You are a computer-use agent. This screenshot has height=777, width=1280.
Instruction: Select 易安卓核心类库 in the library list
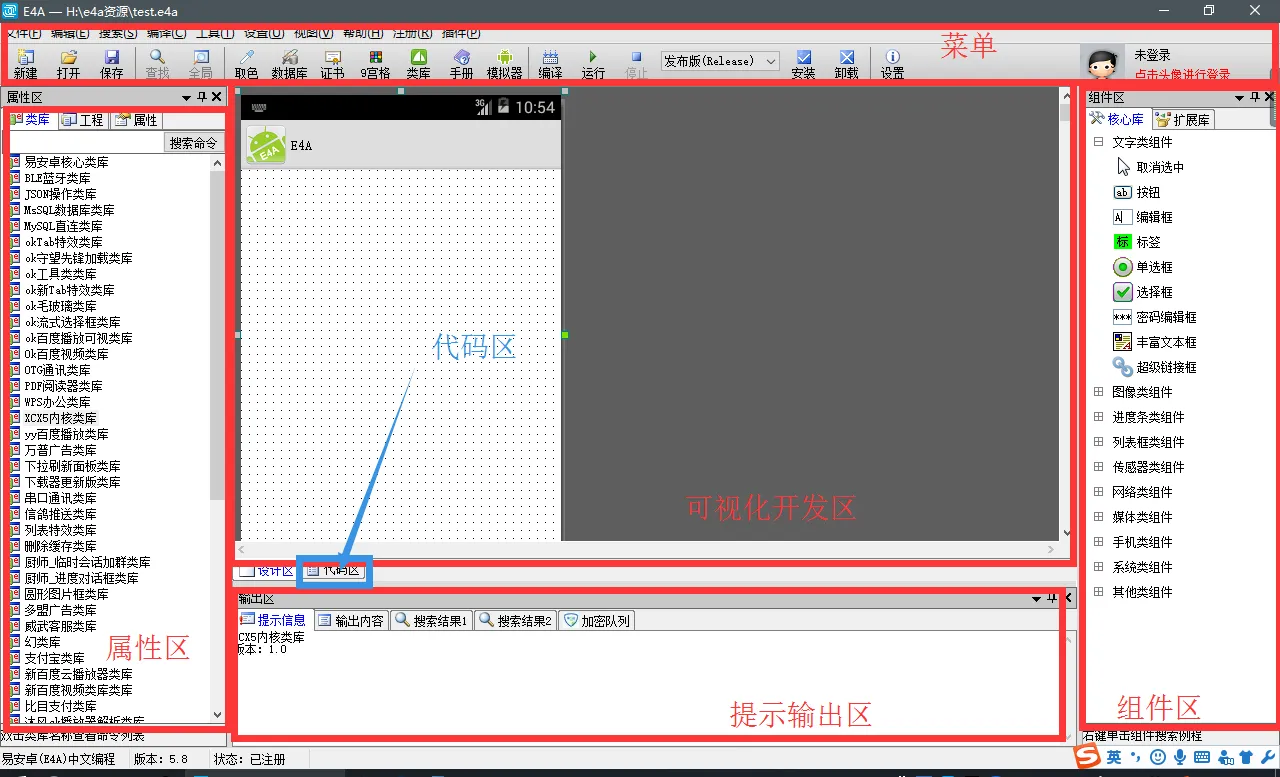pyautogui.click(x=66, y=162)
